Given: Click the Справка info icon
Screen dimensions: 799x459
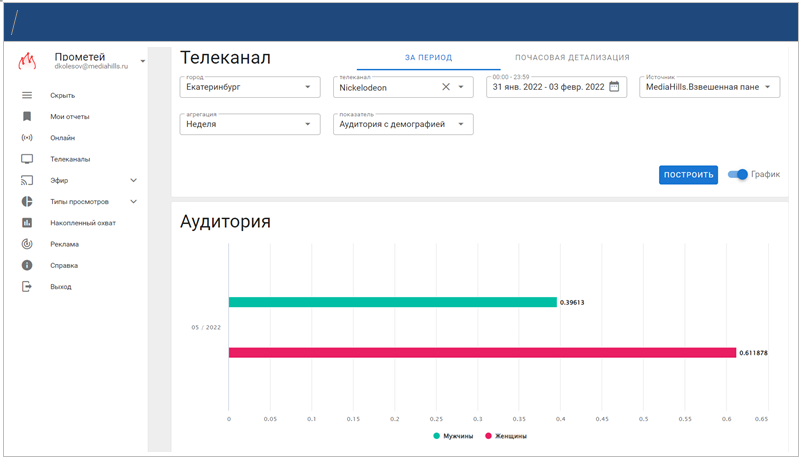Looking at the screenshot, I should click(x=27, y=265).
